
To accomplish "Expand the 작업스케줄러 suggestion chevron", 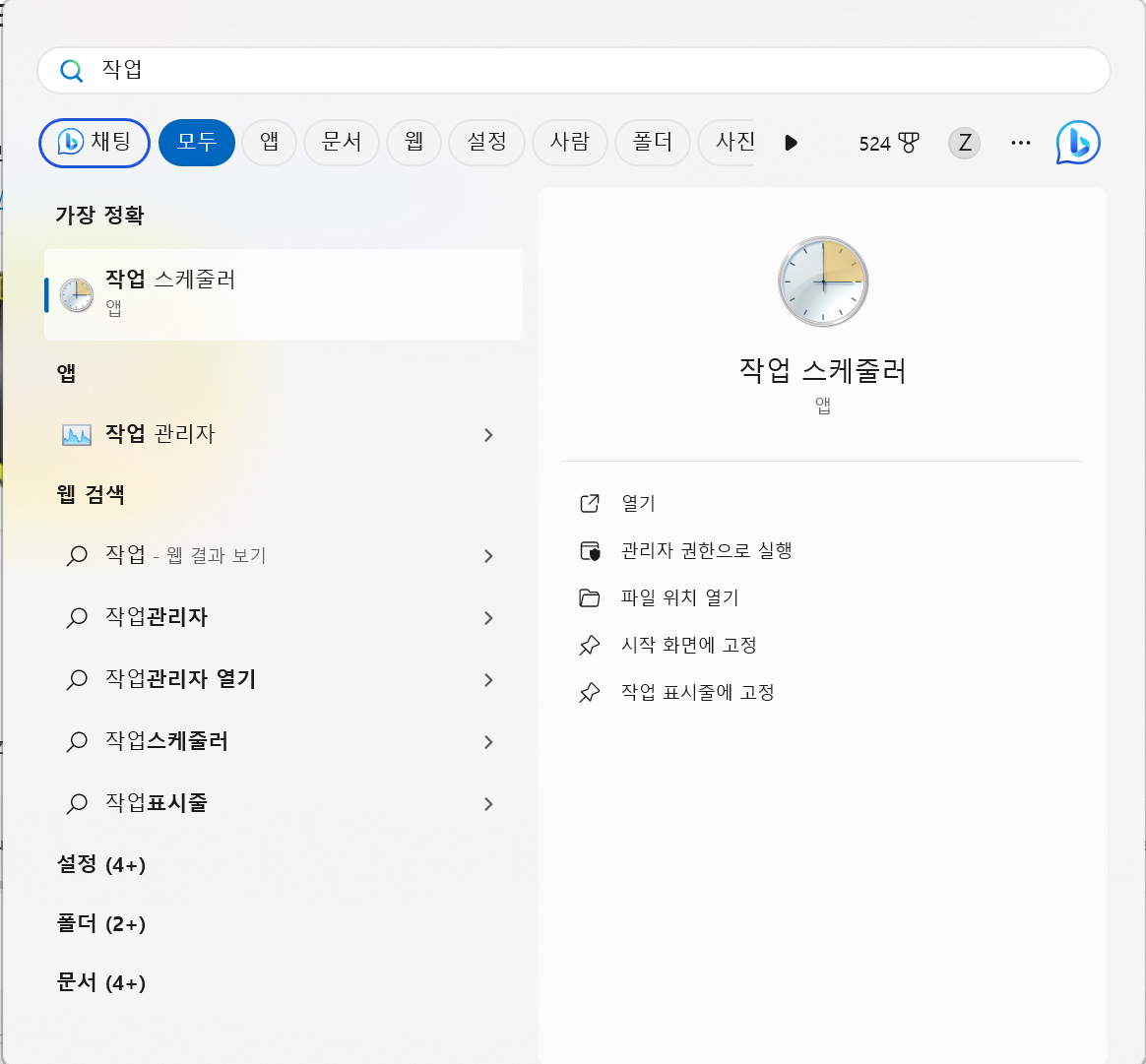I will [488, 742].
